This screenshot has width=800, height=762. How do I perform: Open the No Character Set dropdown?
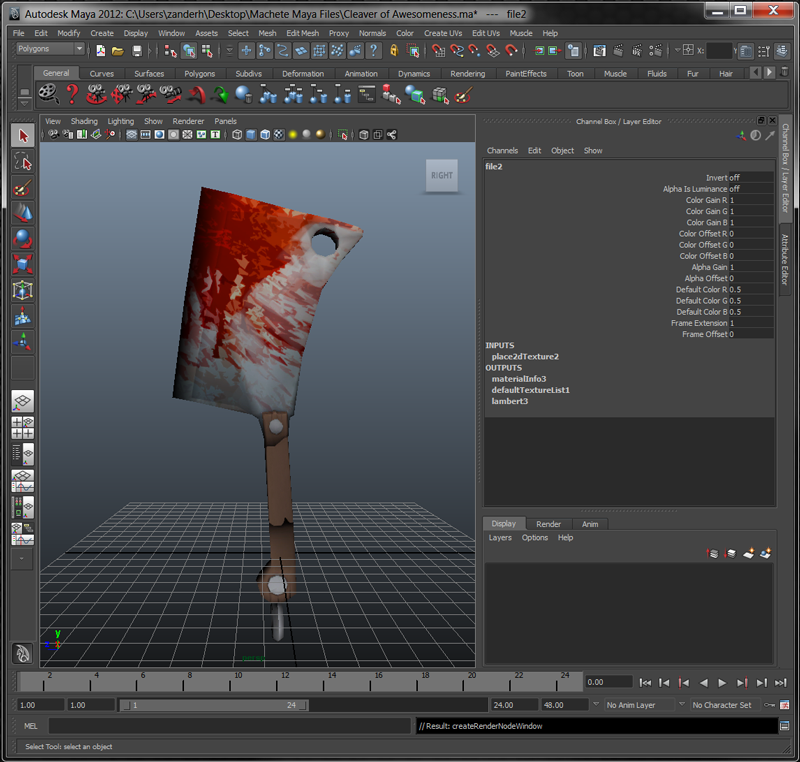(725, 705)
